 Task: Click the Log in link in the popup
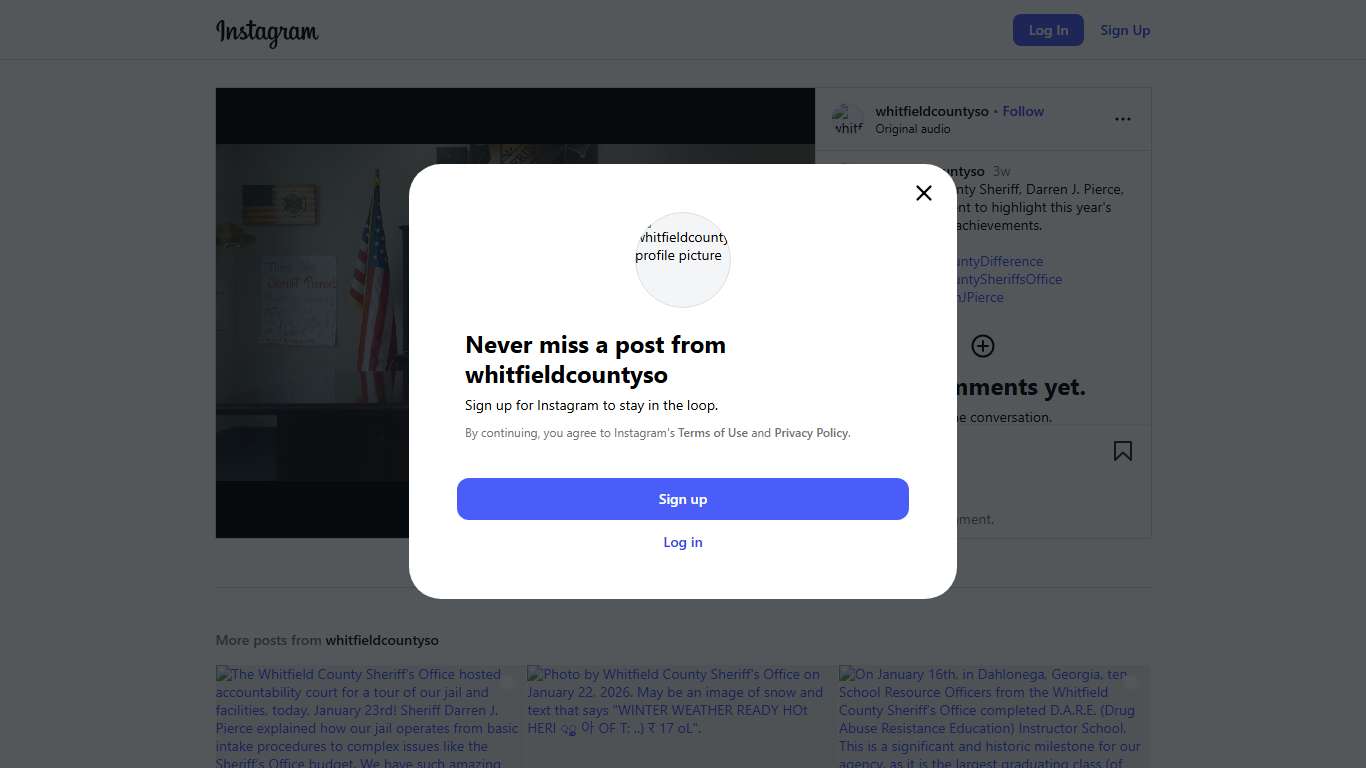pyautogui.click(x=683, y=542)
